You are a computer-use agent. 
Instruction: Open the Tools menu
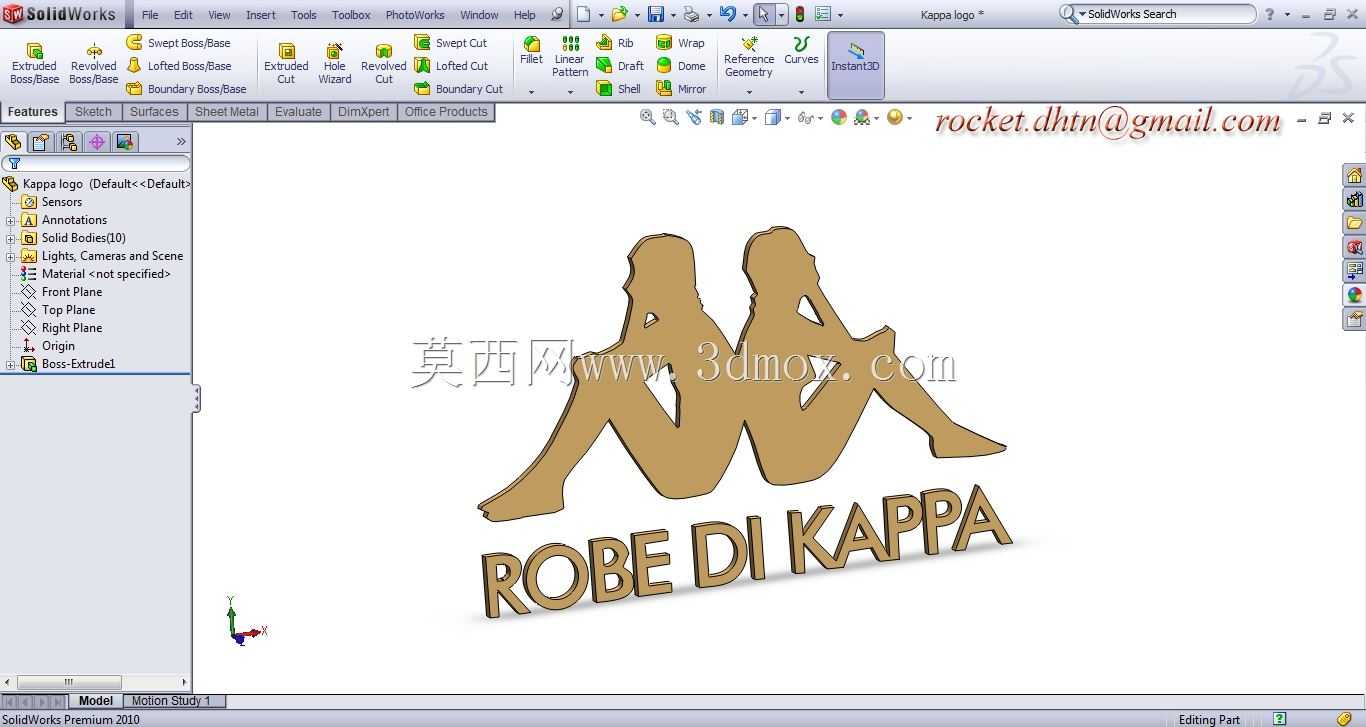tap(304, 15)
